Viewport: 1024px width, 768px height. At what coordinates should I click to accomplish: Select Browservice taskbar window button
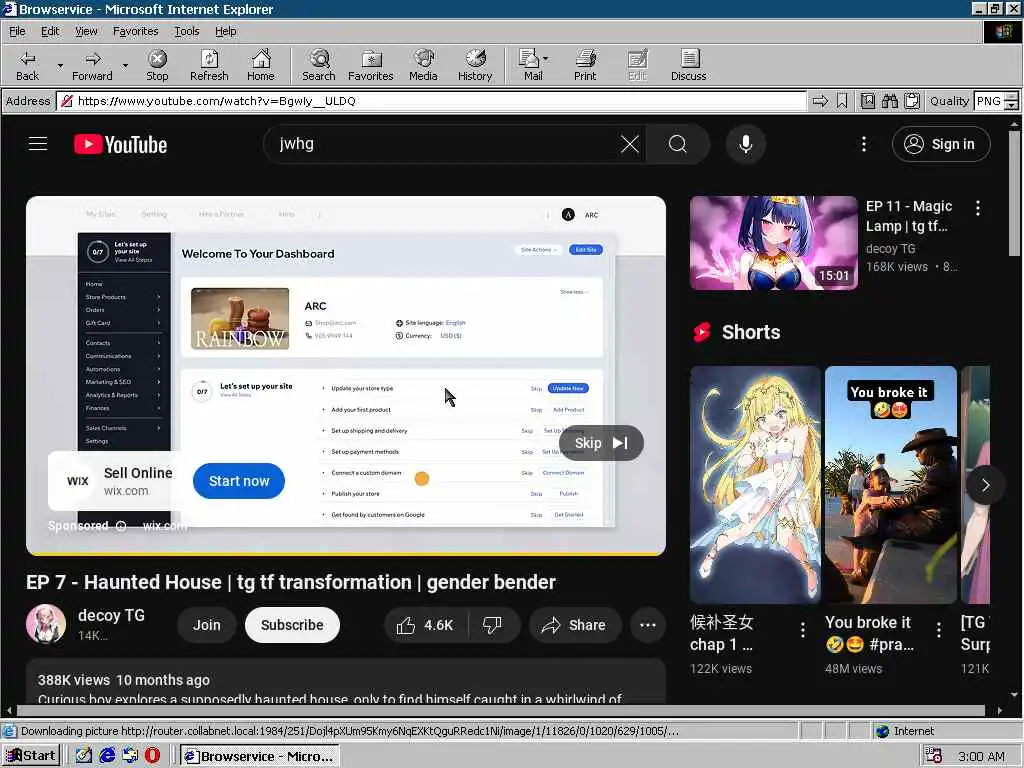coord(259,756)
